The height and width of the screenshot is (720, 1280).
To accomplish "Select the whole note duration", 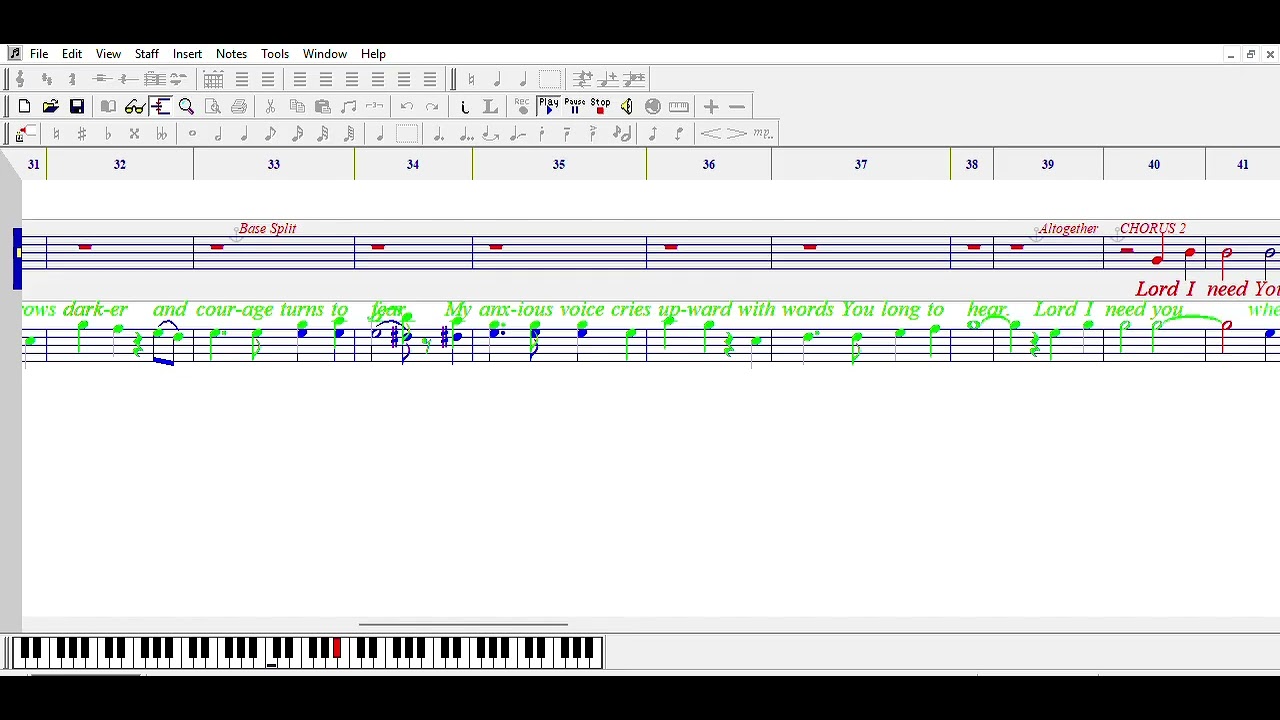I will point(192,133).
